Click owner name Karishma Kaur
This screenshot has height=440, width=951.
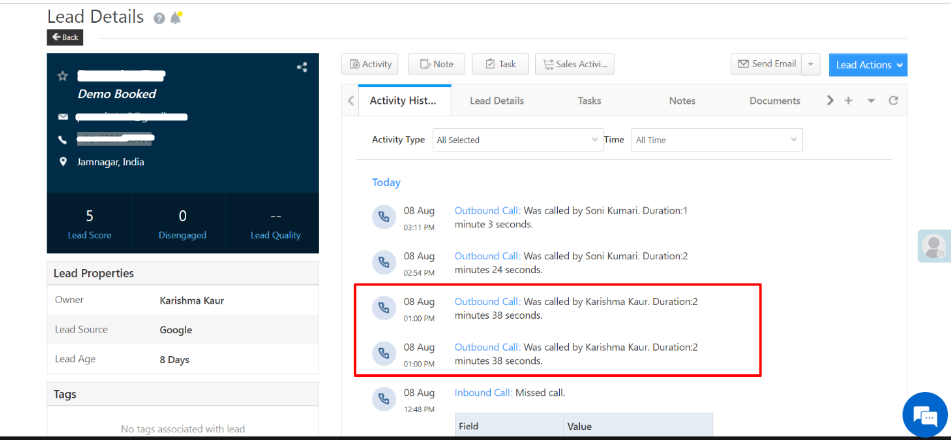192,300
